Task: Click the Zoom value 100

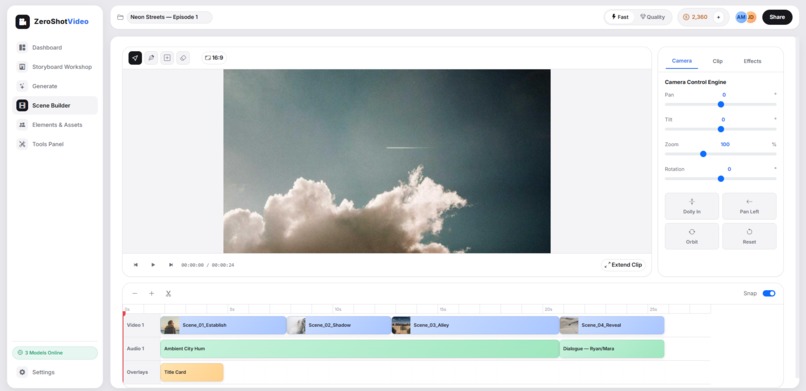Action: (x=725, y=144)
